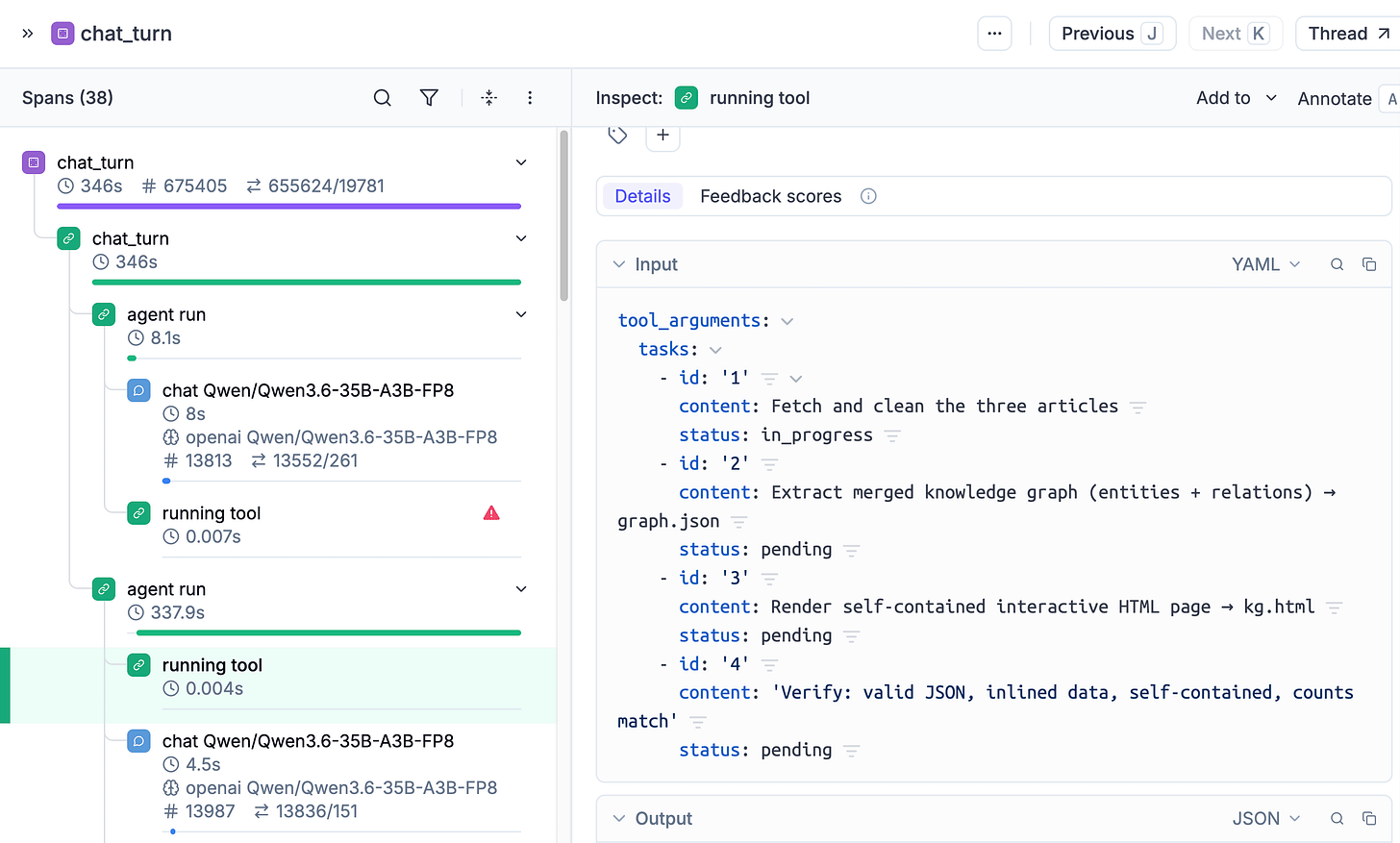Open spans panel kebab menu

click(530, 98)
